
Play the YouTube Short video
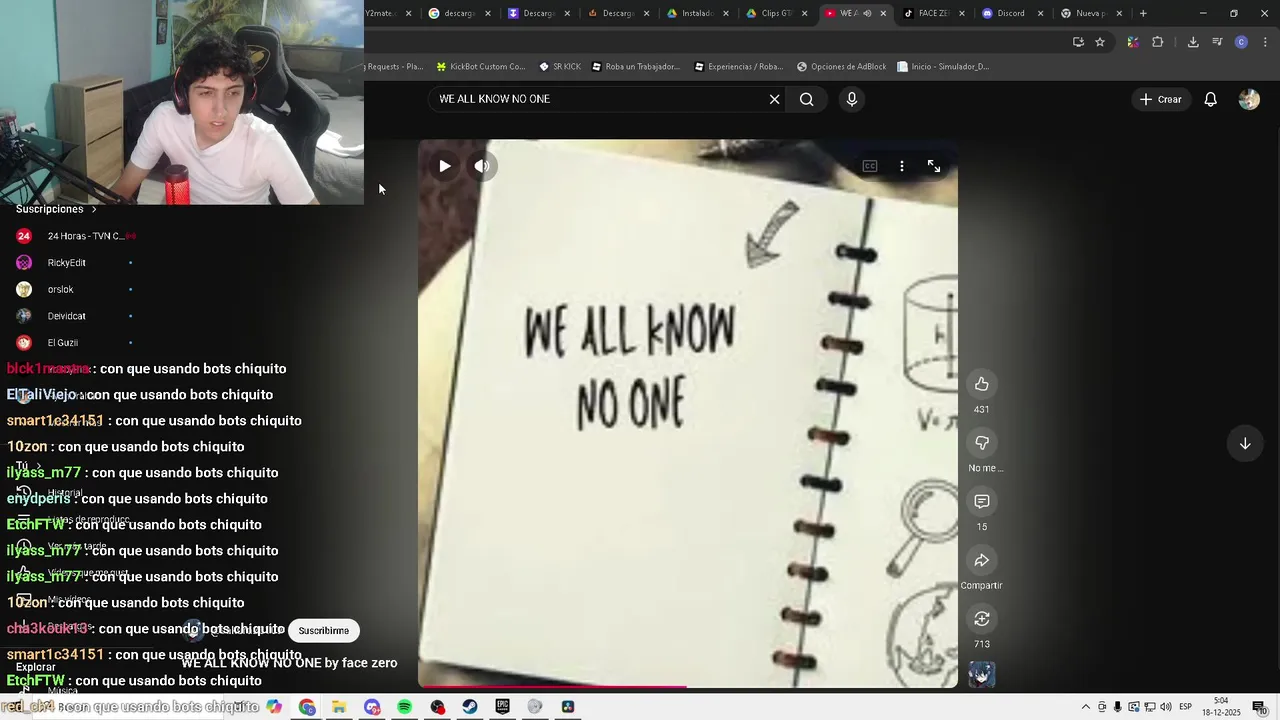tap(445, 166)
